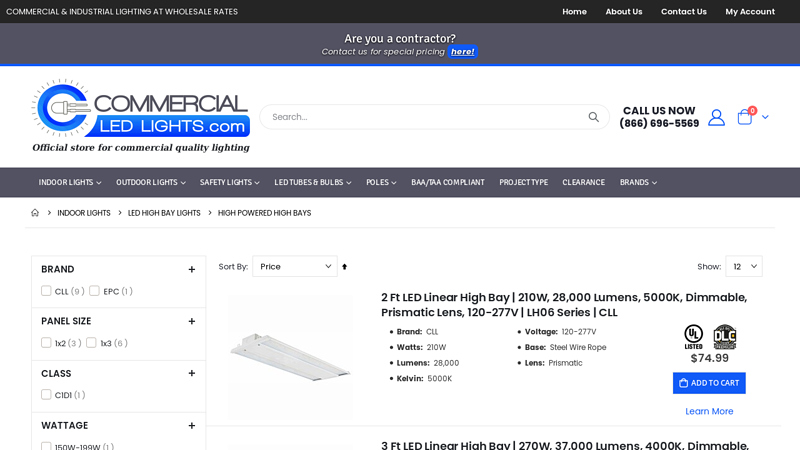
Task: Open the About Us link
Action: pyautogui.click(x=624, y=11)
